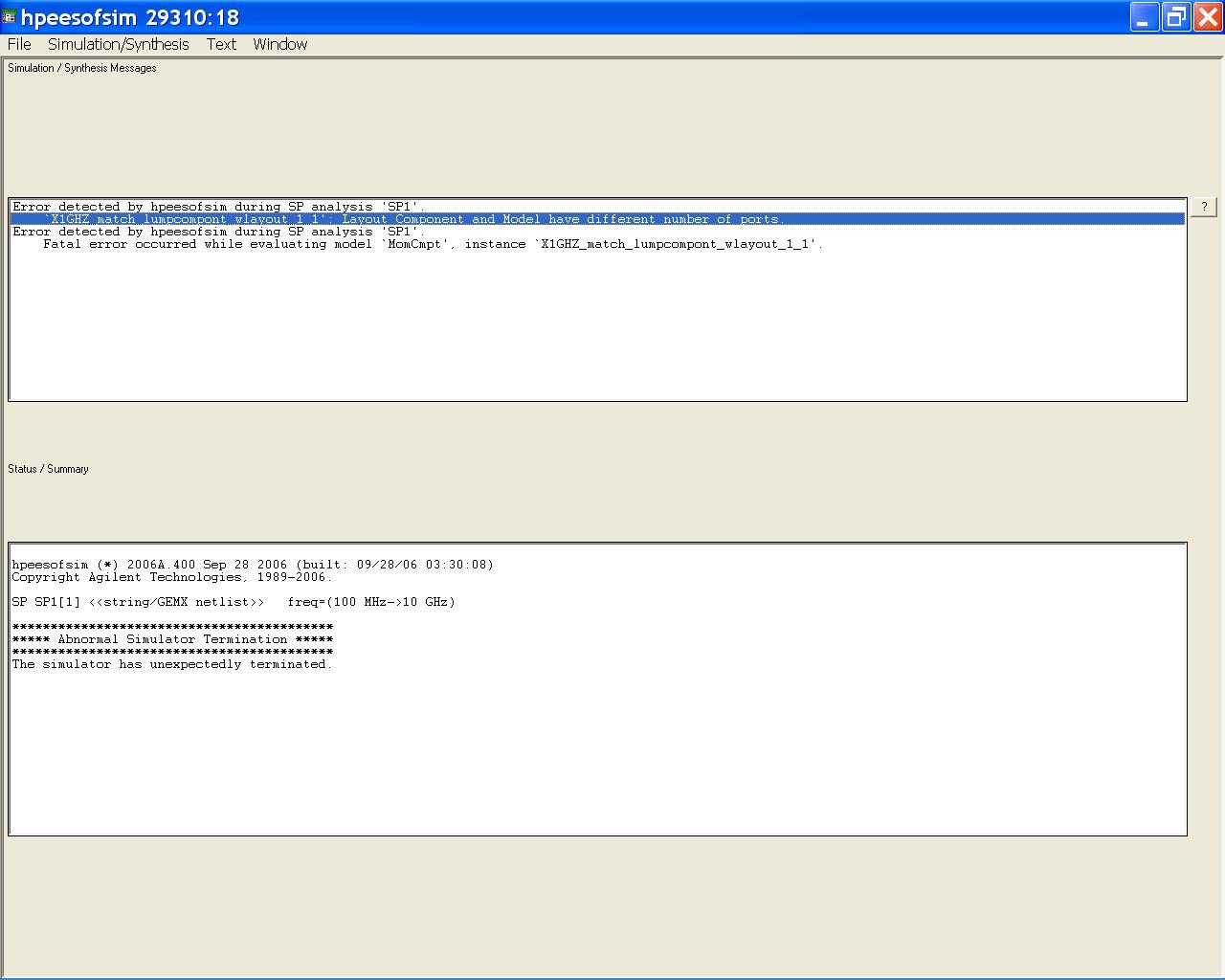Click 'Copyright Agilent Technologies, 1989-2006' line
The image size is (1225, 980).
172,577
